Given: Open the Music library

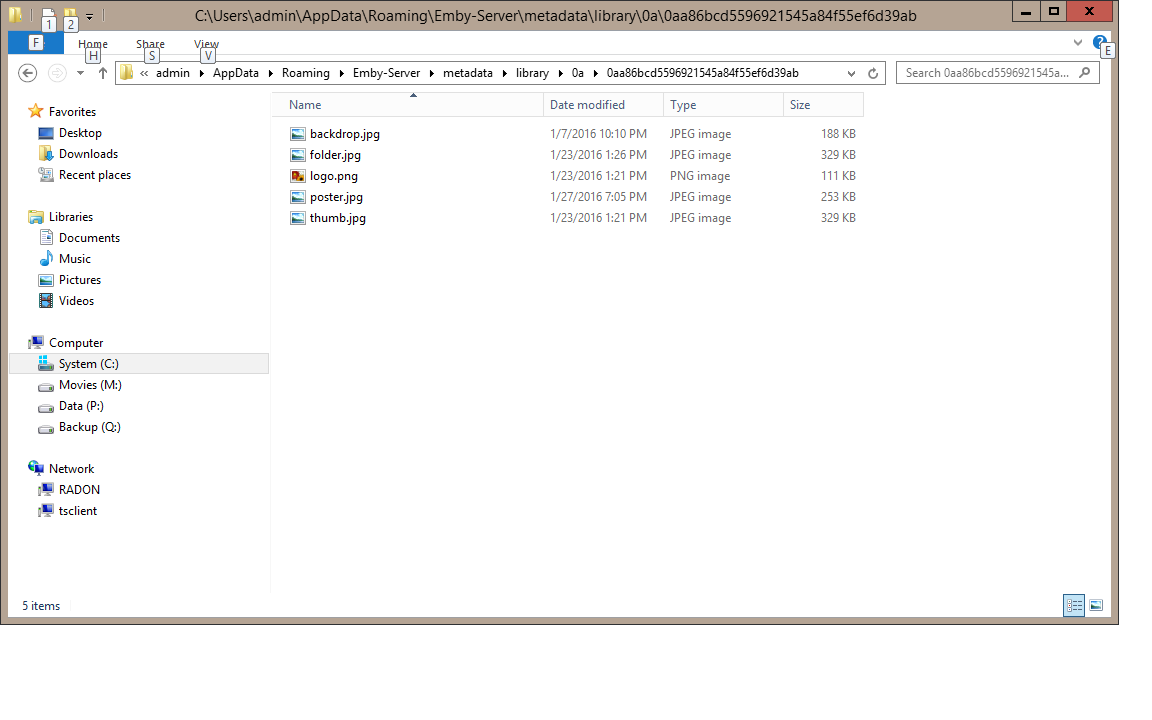Looking at the screenshot, I should [75, 259].
